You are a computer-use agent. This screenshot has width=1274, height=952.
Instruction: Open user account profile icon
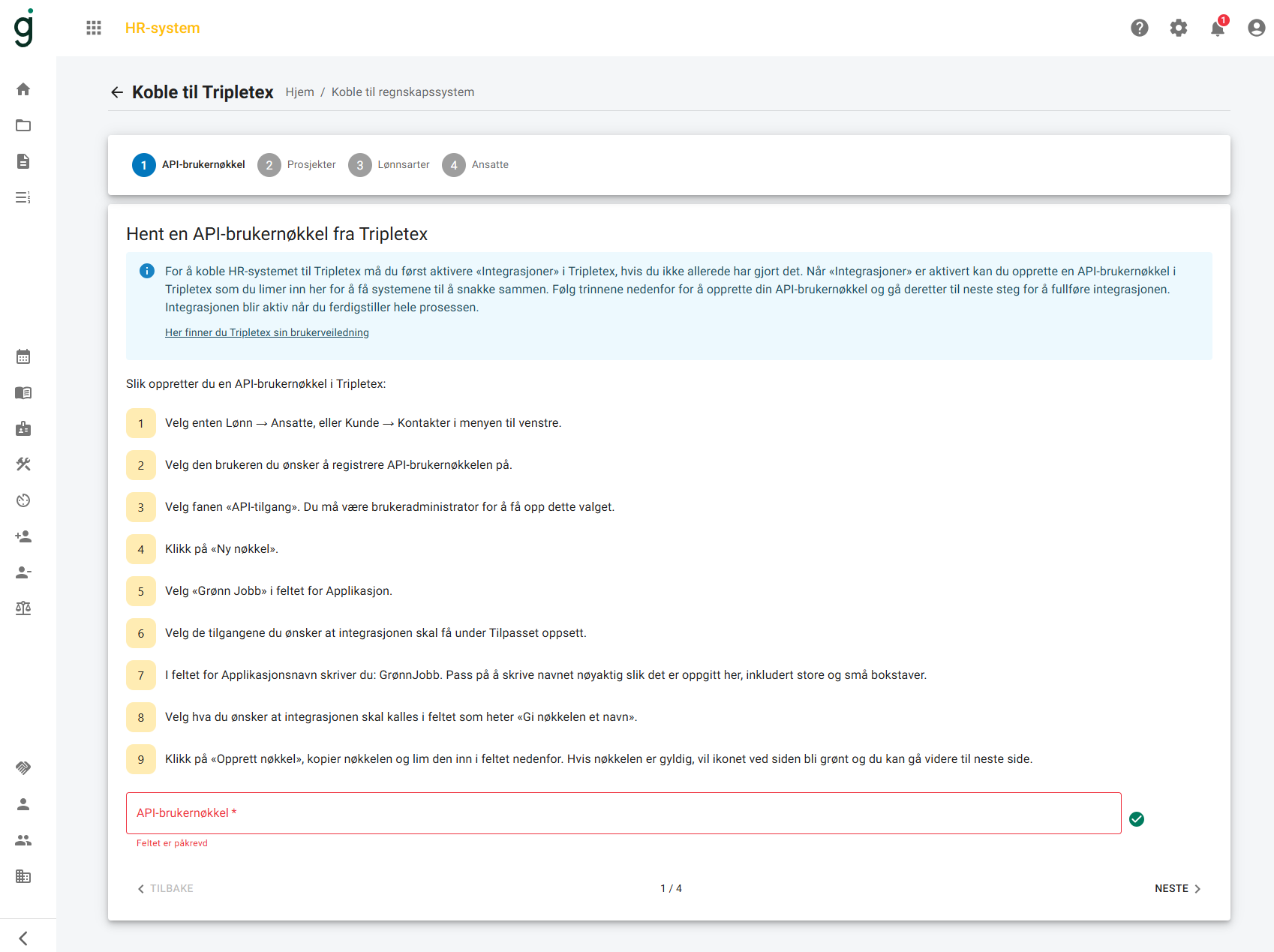click(x=1257, y=28)
